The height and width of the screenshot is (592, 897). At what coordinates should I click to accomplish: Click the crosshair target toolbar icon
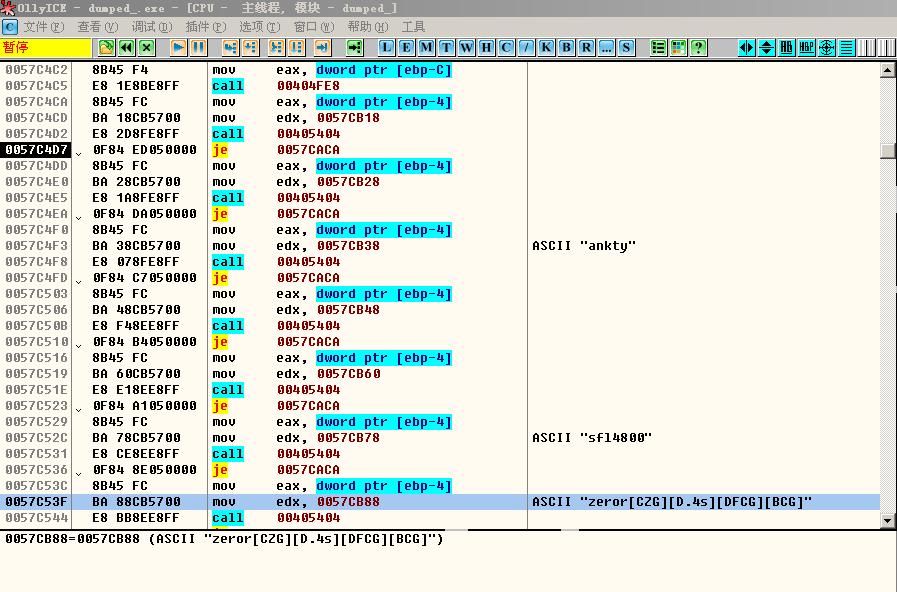827,47
